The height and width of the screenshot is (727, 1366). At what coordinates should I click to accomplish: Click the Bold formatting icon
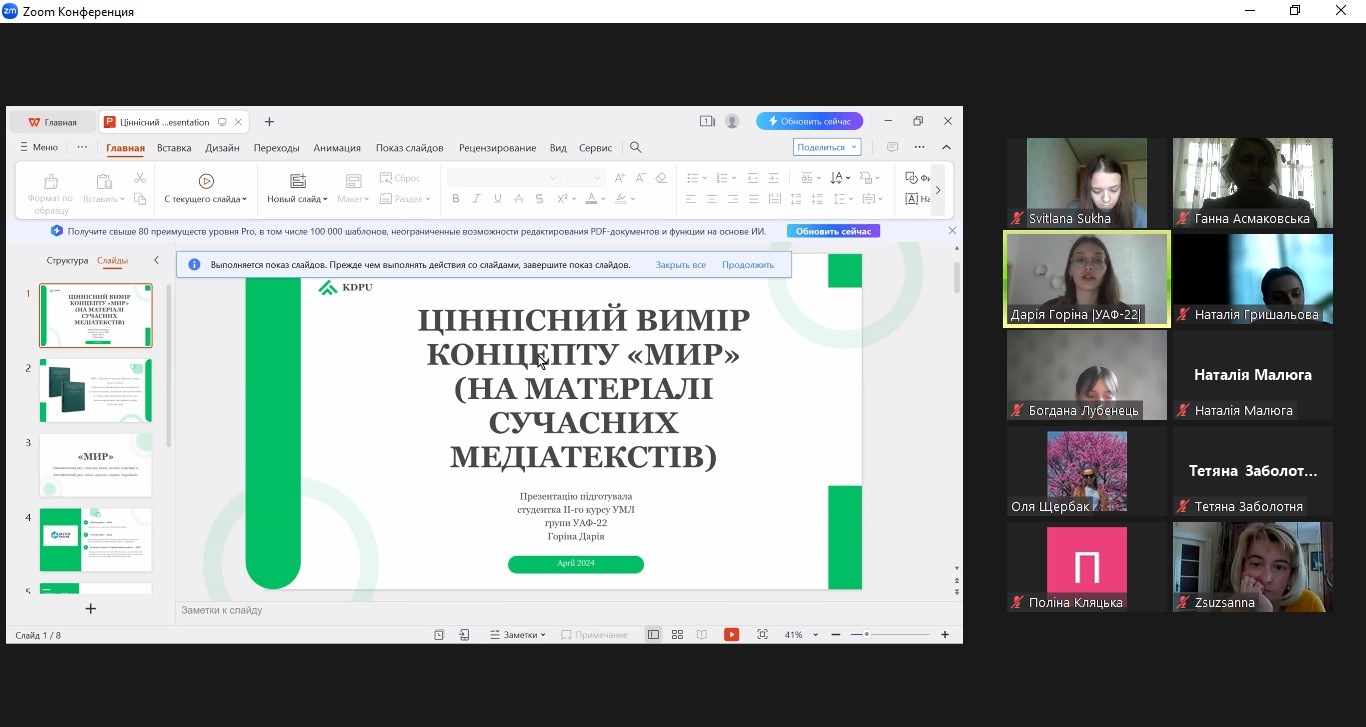456,199
